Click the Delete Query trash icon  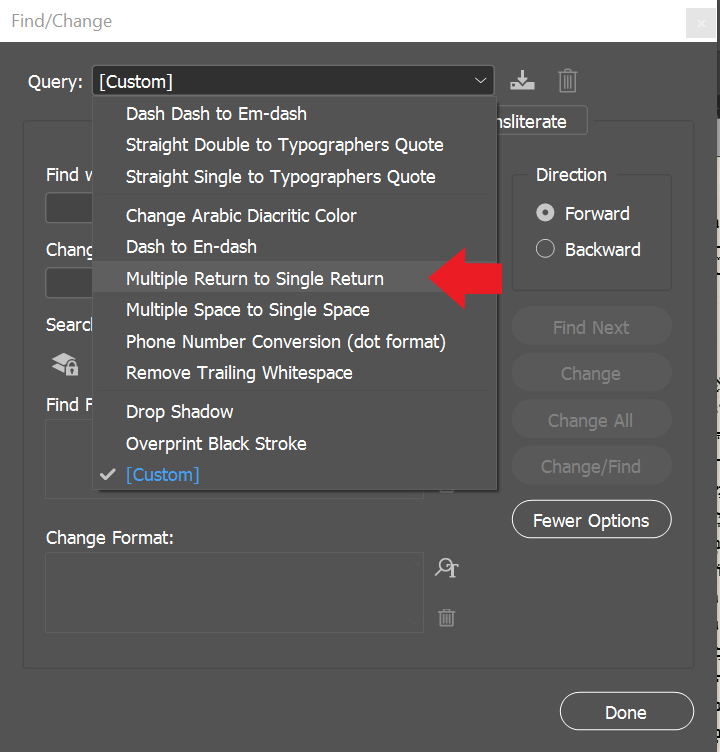click(567, 81)
